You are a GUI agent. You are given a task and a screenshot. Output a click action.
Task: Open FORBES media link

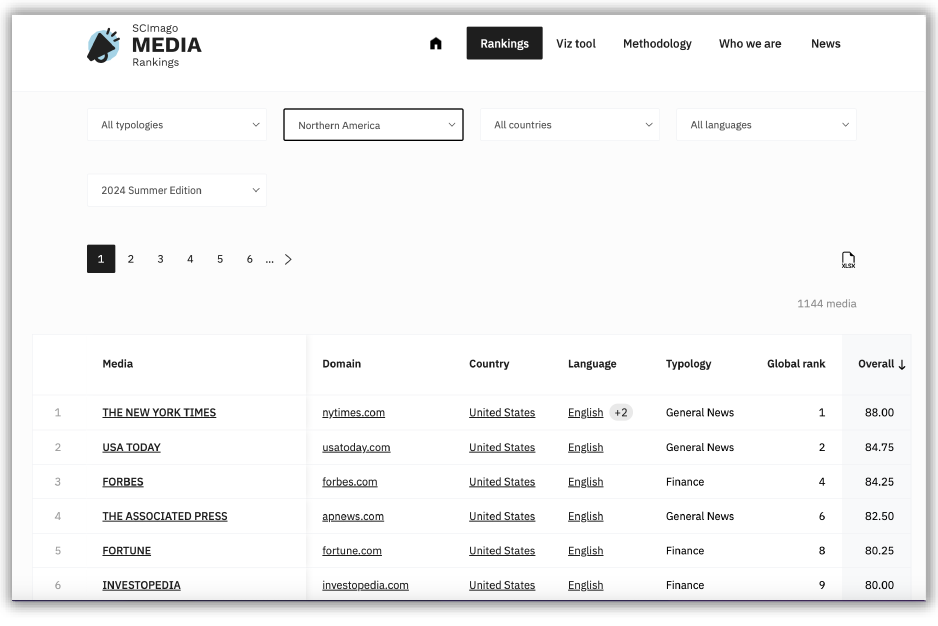[123, 482]
